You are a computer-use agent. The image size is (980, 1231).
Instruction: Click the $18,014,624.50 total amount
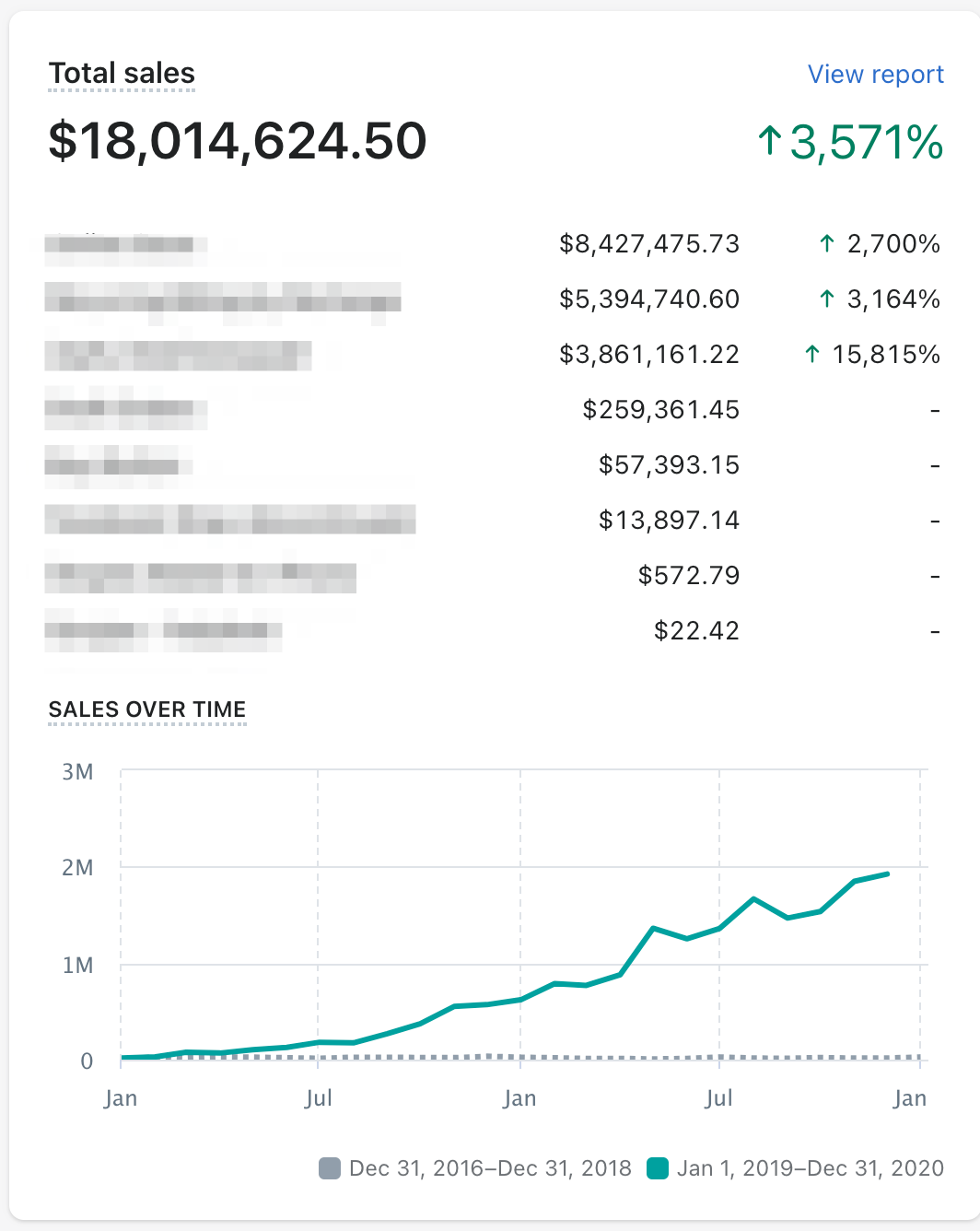[x=238, y=141]
